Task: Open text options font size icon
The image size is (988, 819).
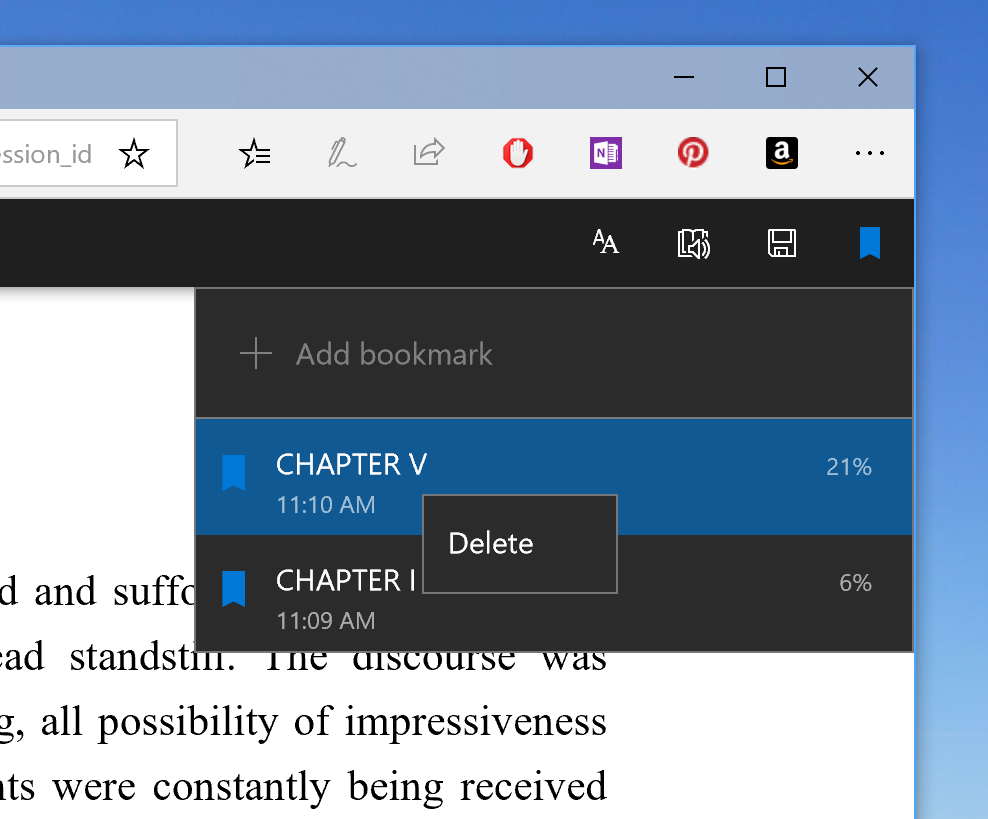Action: [605, 243]
